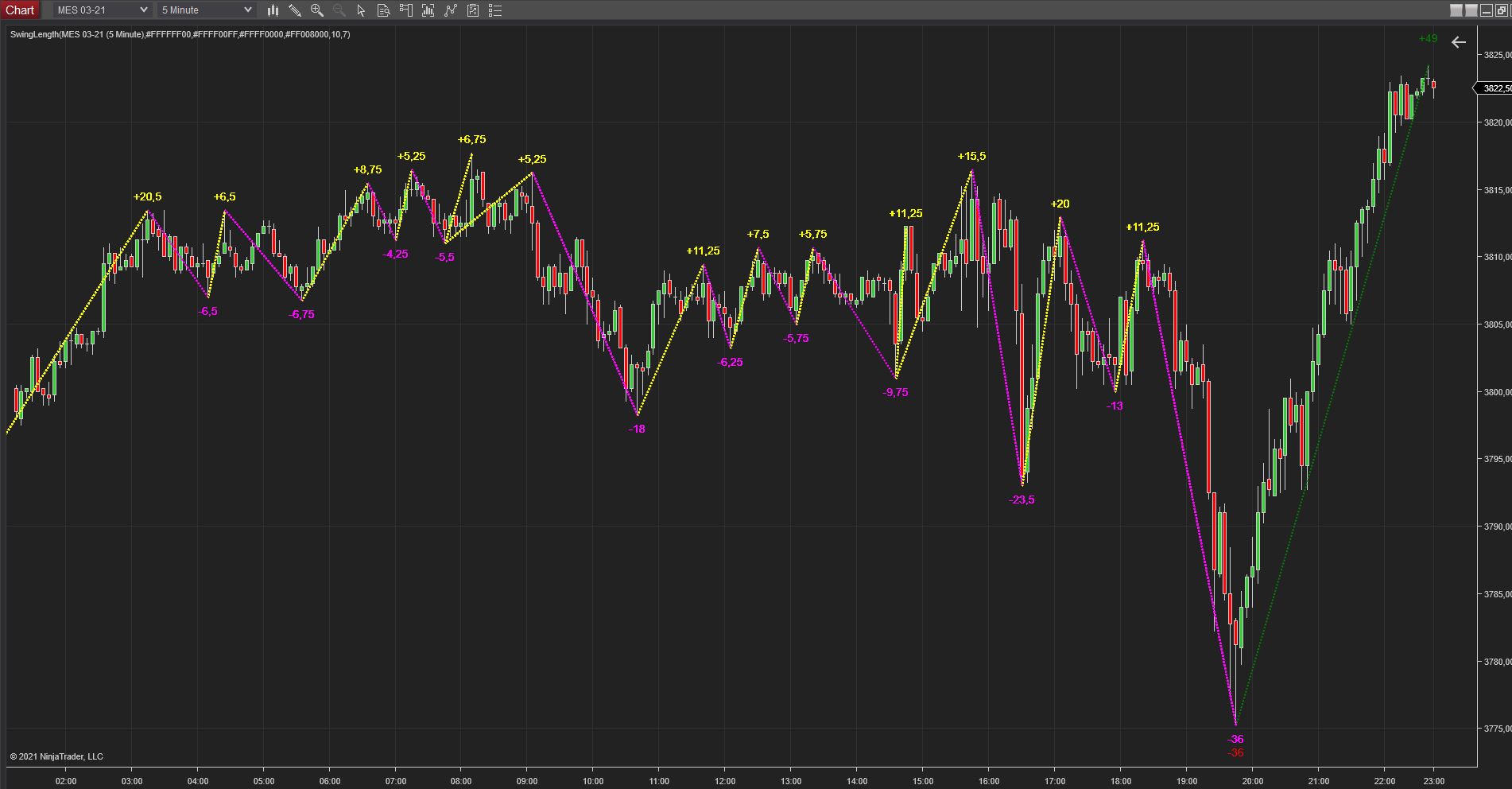Click the +6,75 swing label
Viewport: 1512px width, 789px height.
click(471, 139)
